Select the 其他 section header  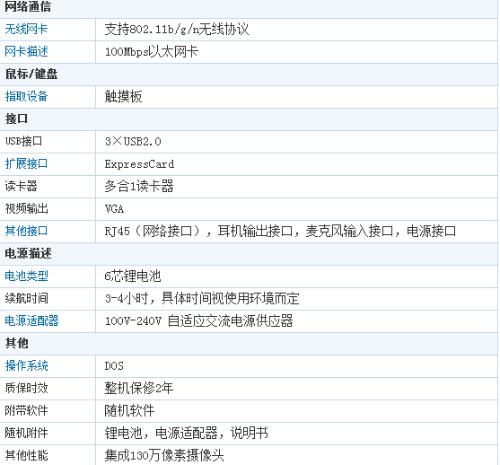[x=16, y=343]
